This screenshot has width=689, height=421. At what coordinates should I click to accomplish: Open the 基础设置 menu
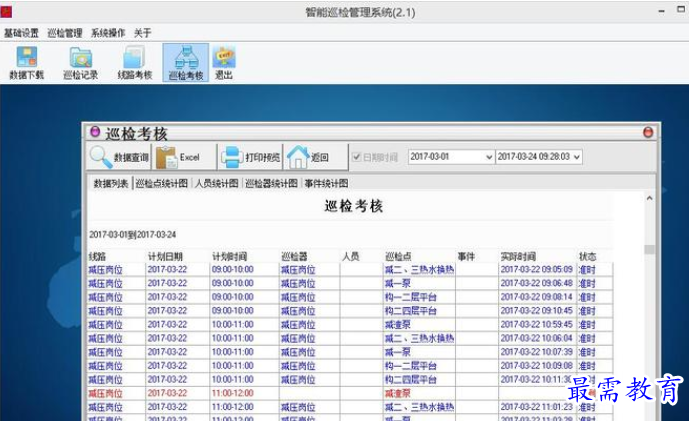[21, 33]
